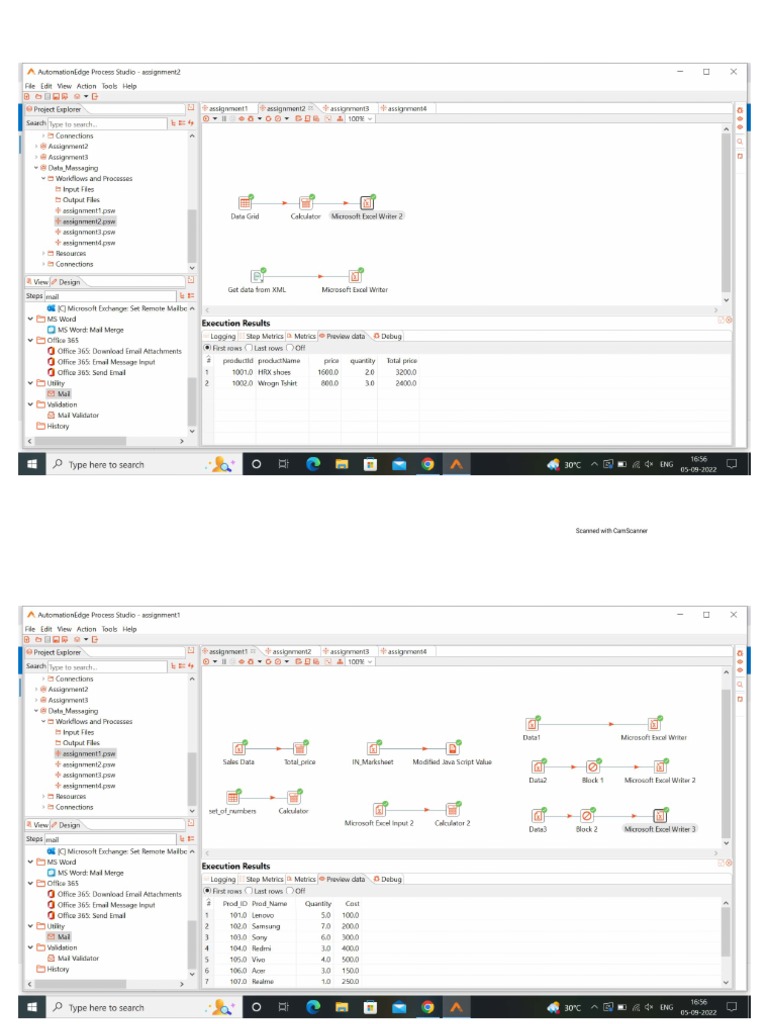Click the Steps search field in assignment2 window
The width and height of the screenshot is (768, 1024).
coord(110,296)
